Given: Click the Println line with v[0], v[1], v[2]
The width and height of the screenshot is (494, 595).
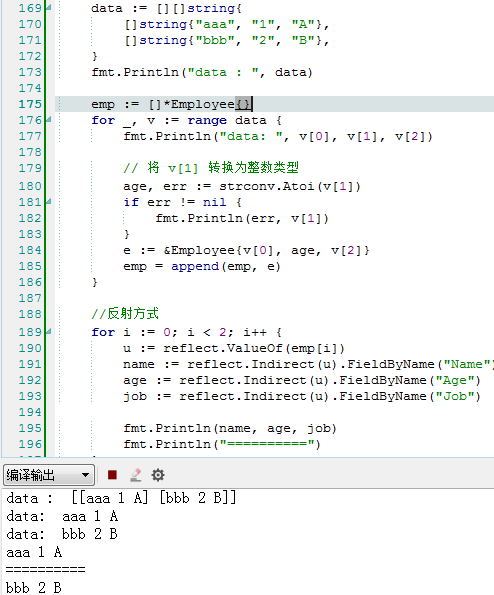Looking at the screenshot, I should [278, 136].
